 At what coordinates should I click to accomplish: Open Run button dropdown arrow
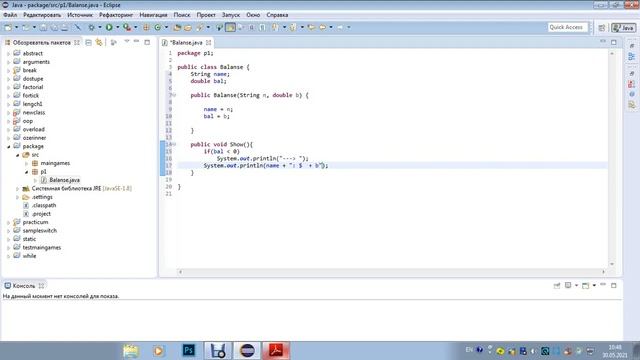click(118, 27)
